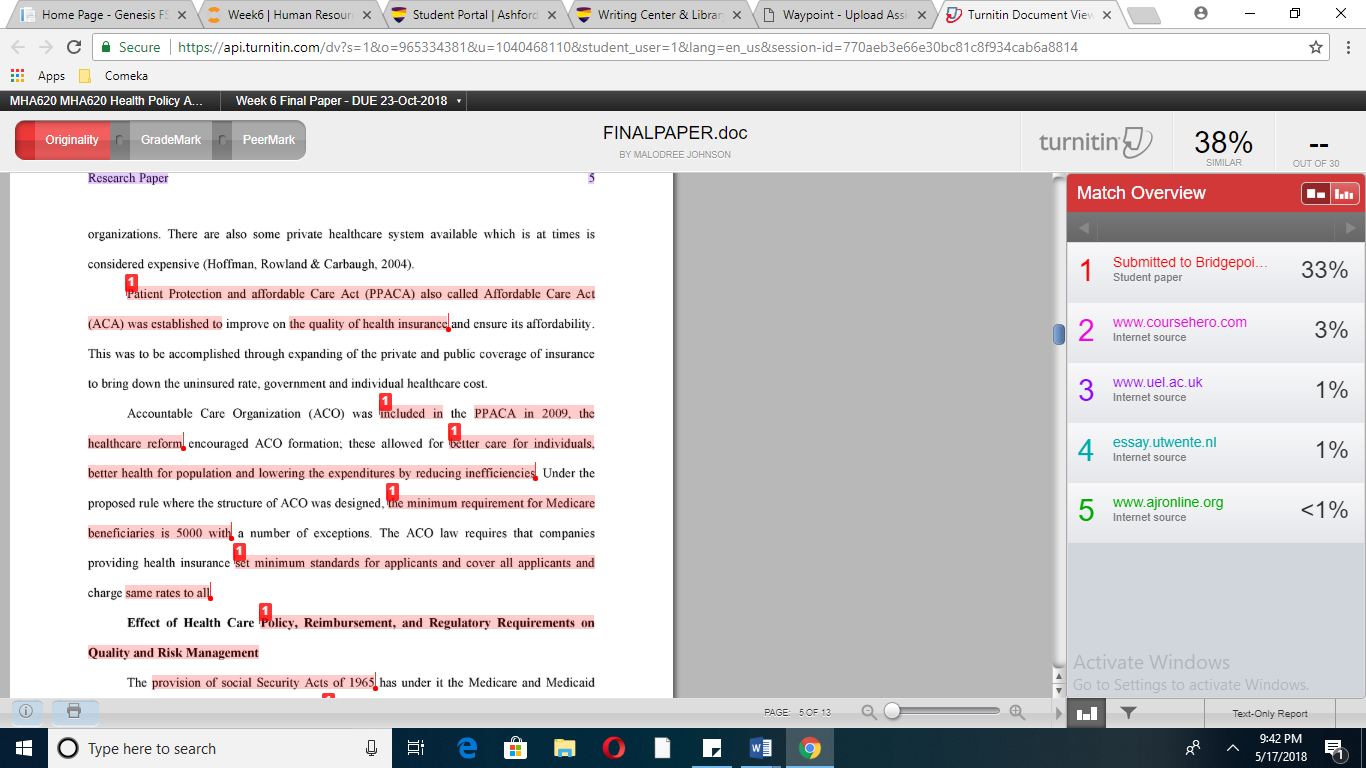The image size is (1366, 768).
Task: Click match flag 1 near 'better care'
Action: tap(454, 431)
